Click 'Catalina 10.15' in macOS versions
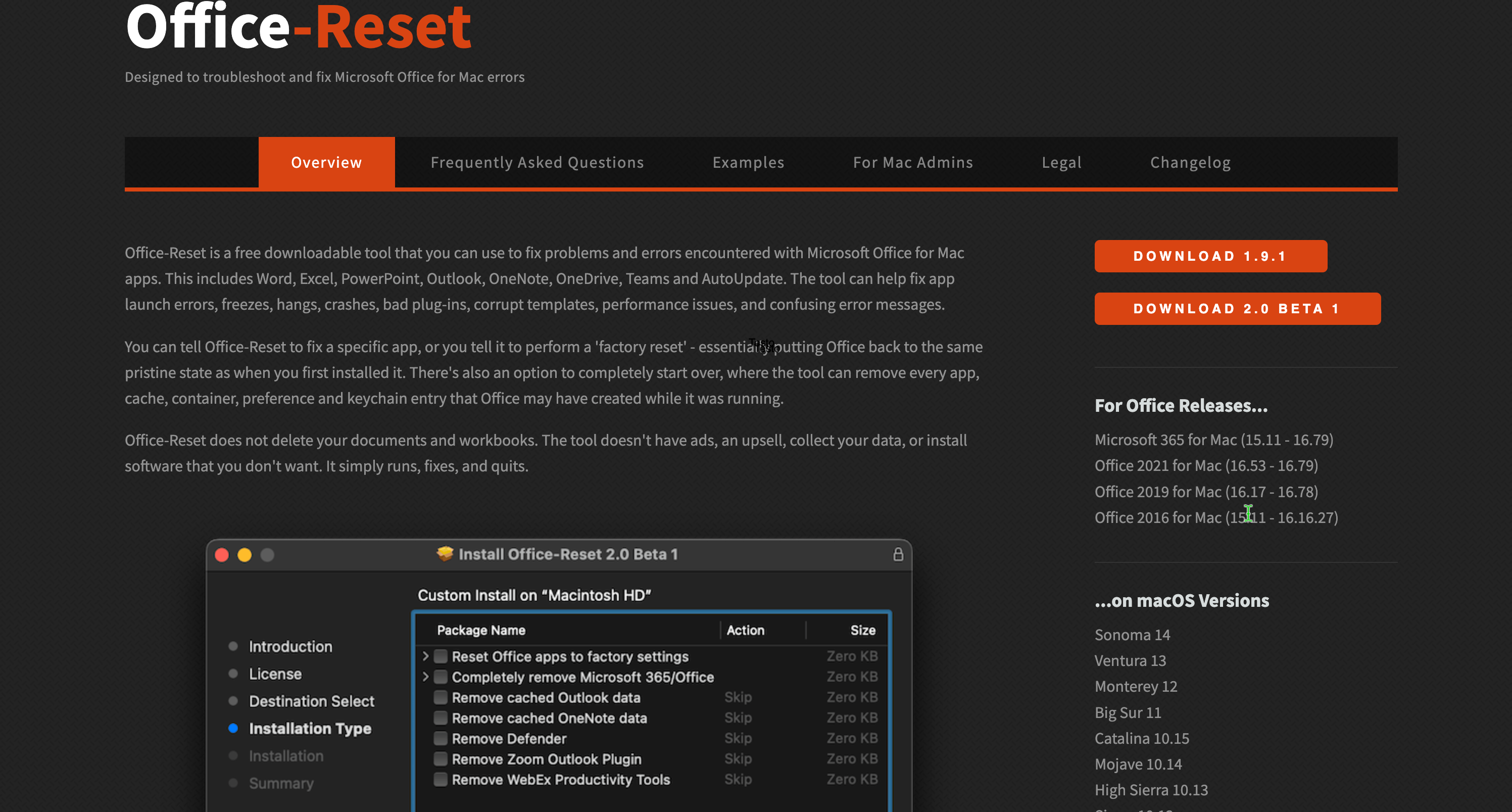 pyautogui.click(x=1142, y=739)
